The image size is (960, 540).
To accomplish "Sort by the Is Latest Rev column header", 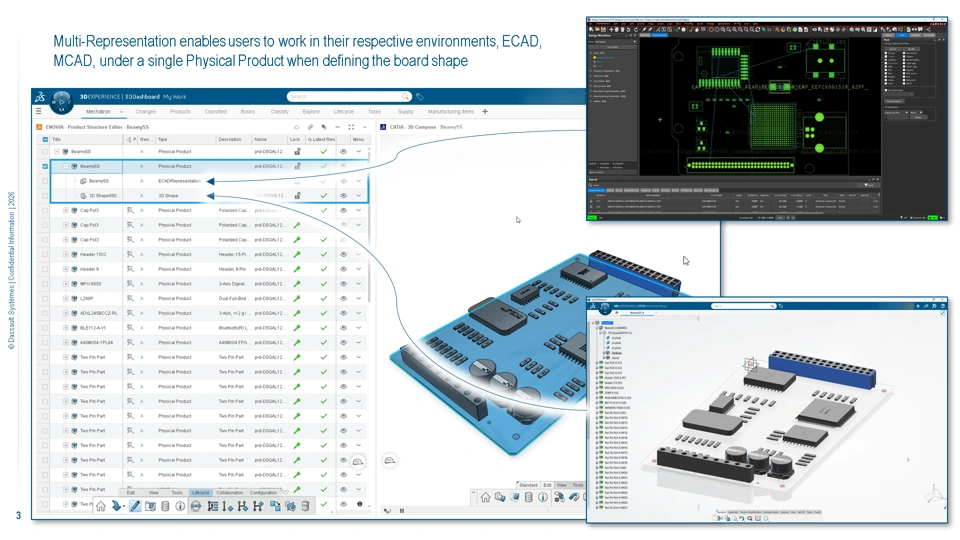I will click(x=321, y=140).
